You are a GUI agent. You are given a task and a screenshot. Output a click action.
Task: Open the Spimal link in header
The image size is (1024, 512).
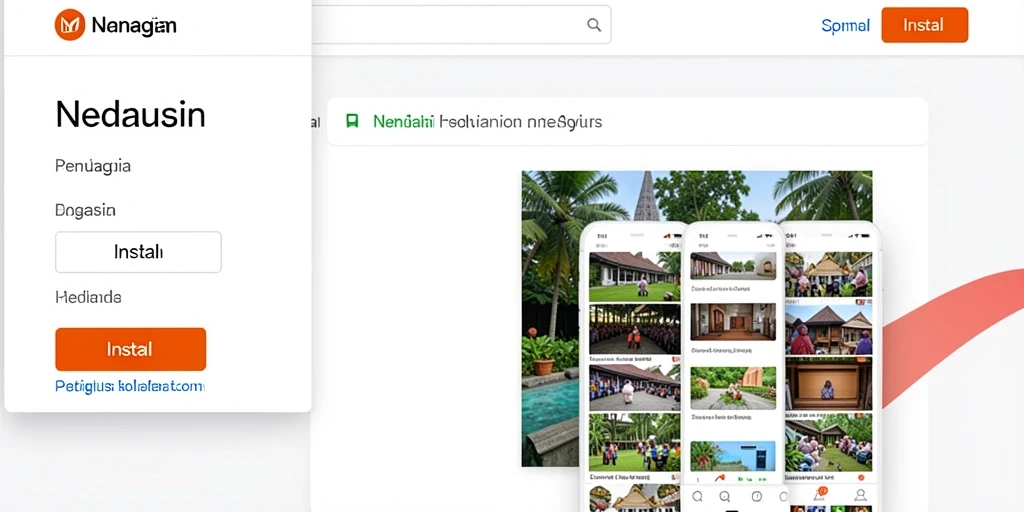pyautogui.click(x=846, y=25)
